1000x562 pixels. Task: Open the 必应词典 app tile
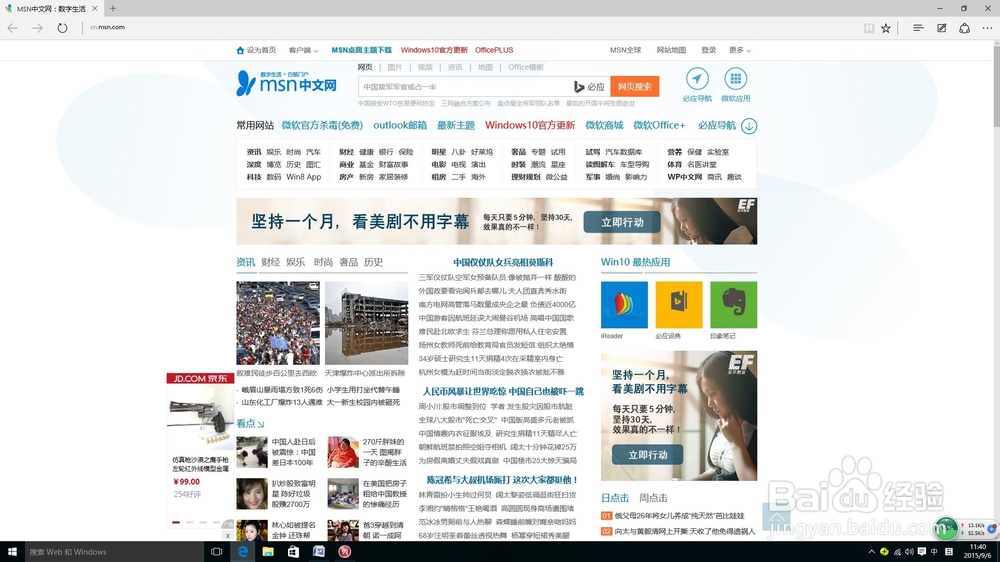click(679, 305)
